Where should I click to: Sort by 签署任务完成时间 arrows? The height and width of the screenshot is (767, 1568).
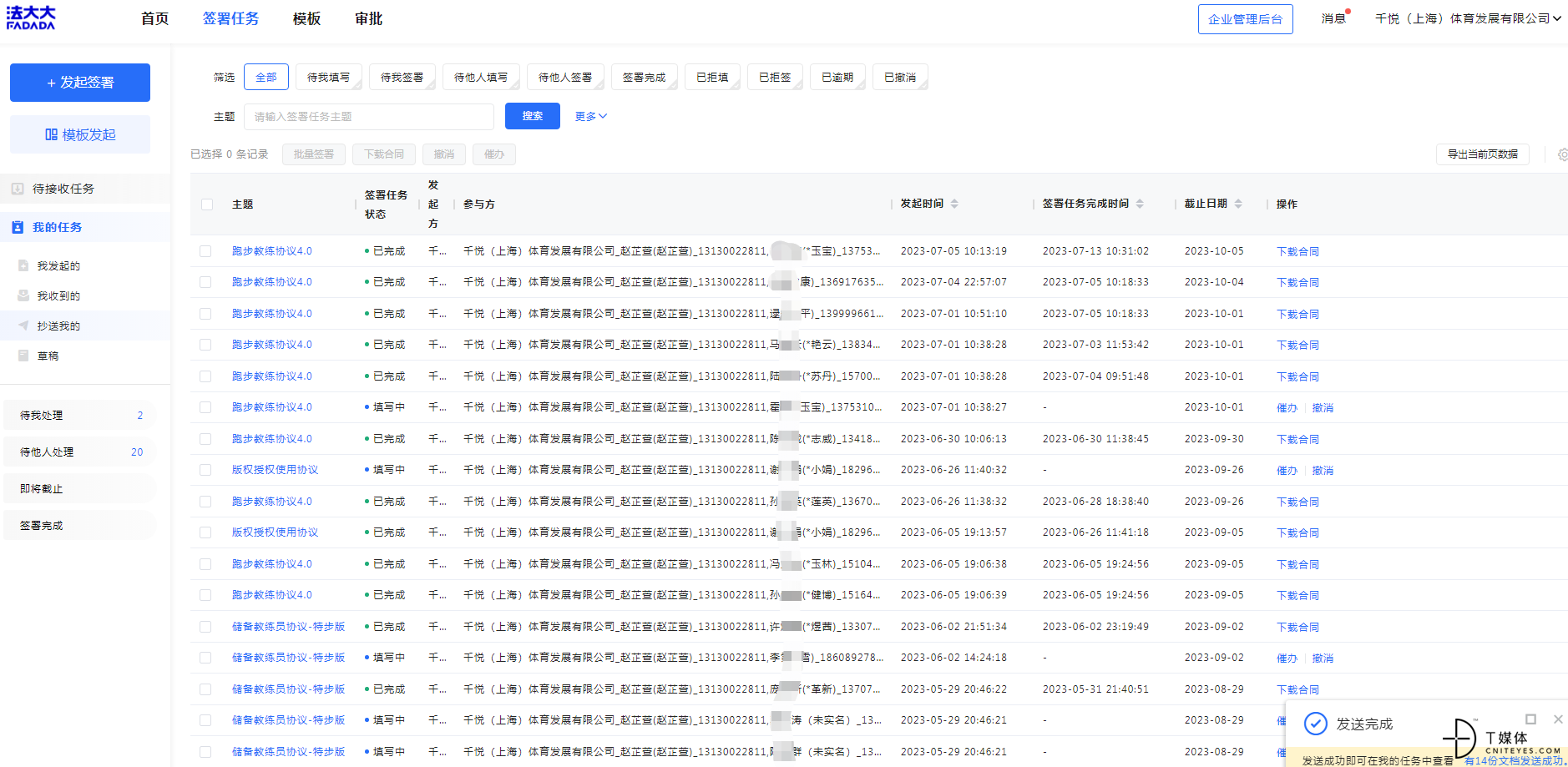point(1140,204)
